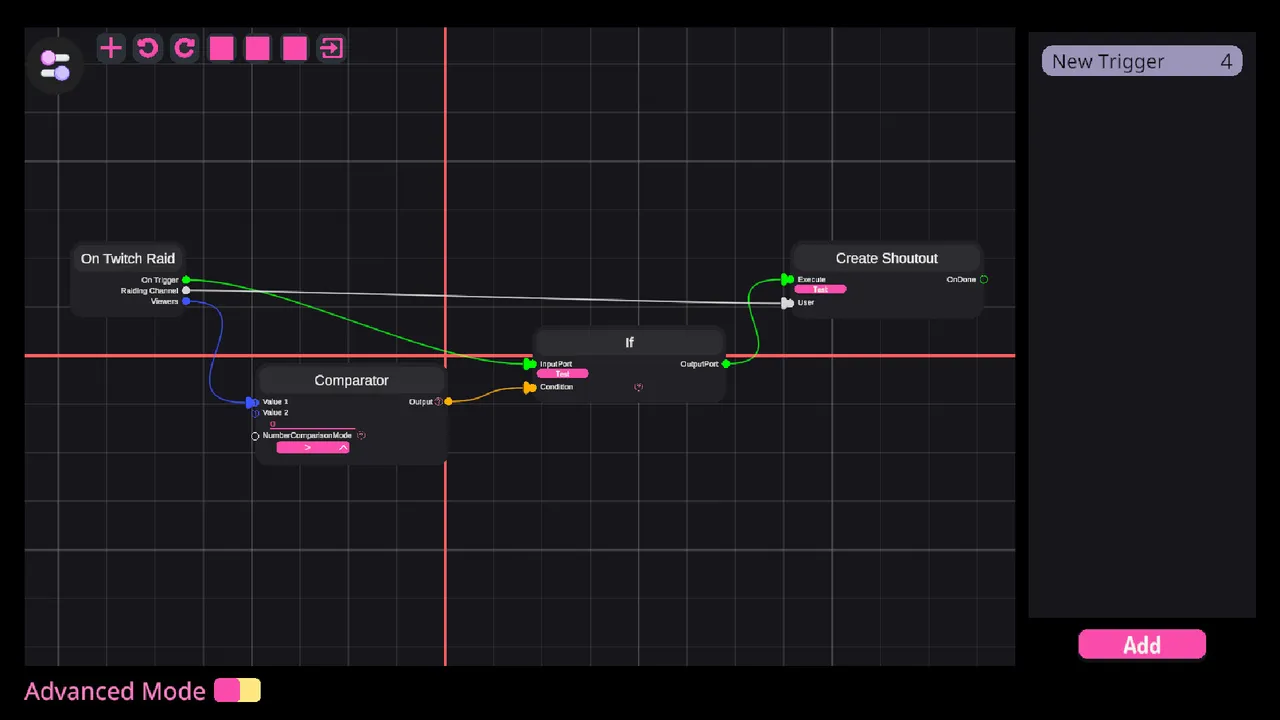Click the Condition label in If node
Viewport: 1280px width, 720px height.
click(x=557, y=387)
